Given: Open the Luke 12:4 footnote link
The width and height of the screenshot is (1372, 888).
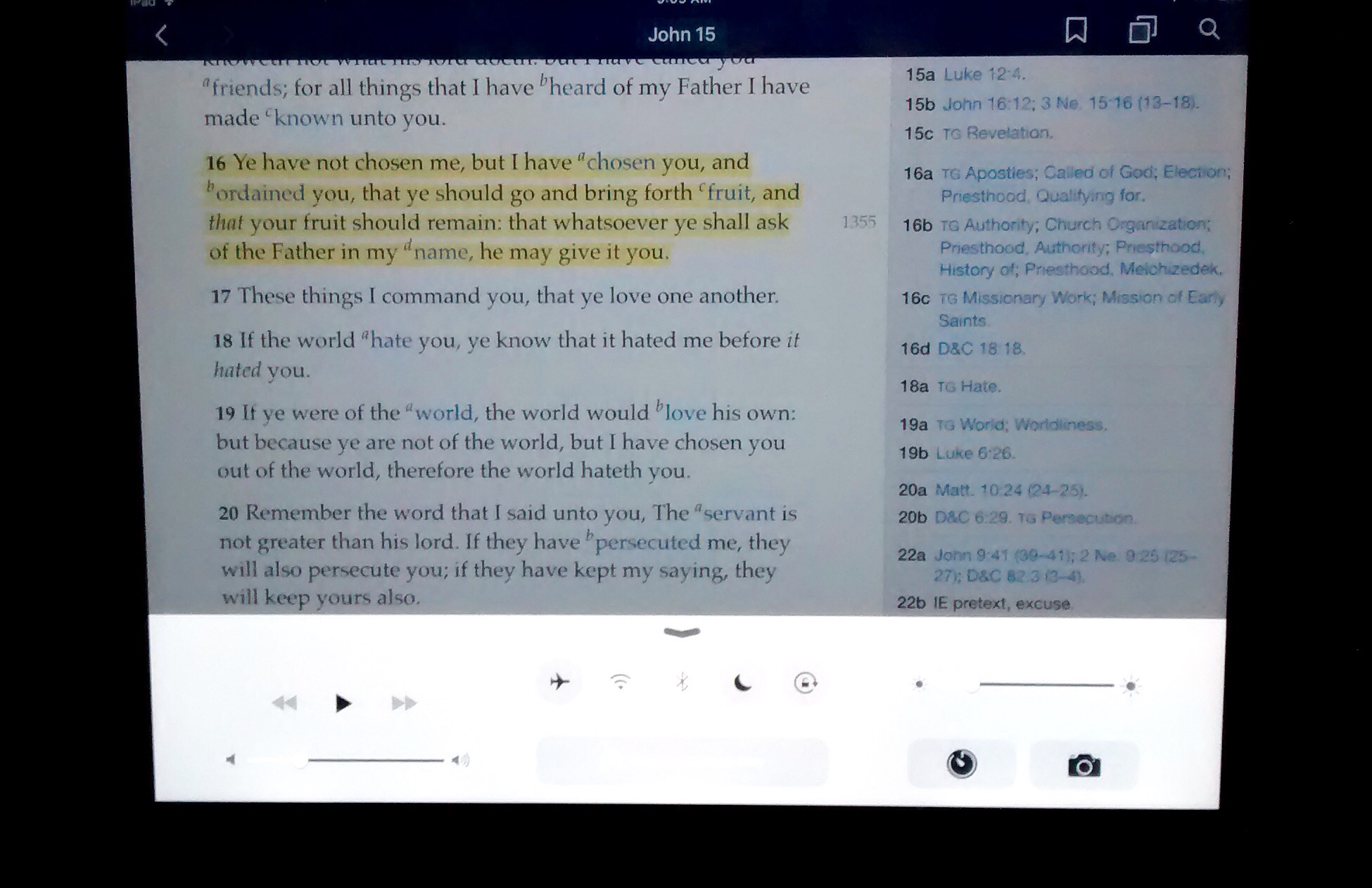Looking at the screenshot, I should click(984, 74).
